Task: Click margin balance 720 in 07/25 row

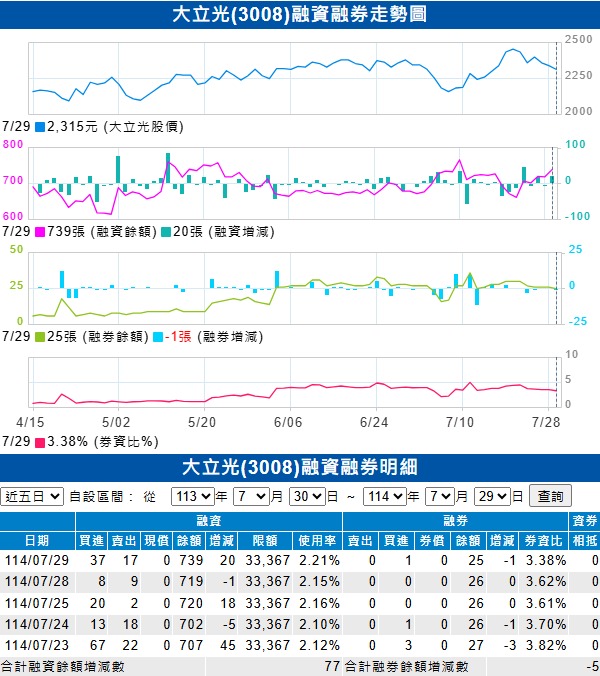Action: point(191,603)
